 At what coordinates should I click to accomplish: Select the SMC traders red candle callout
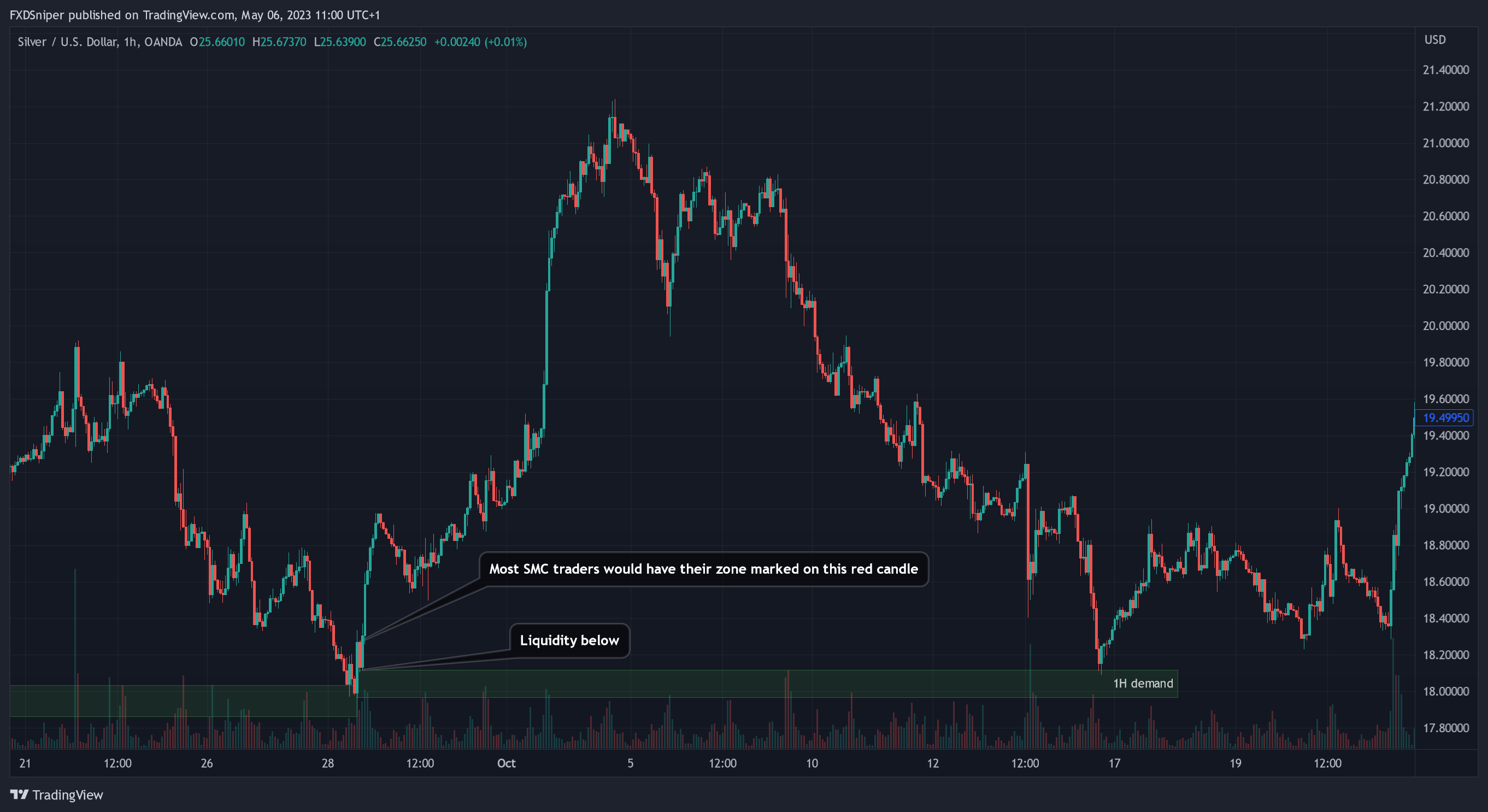coord(703,569)
